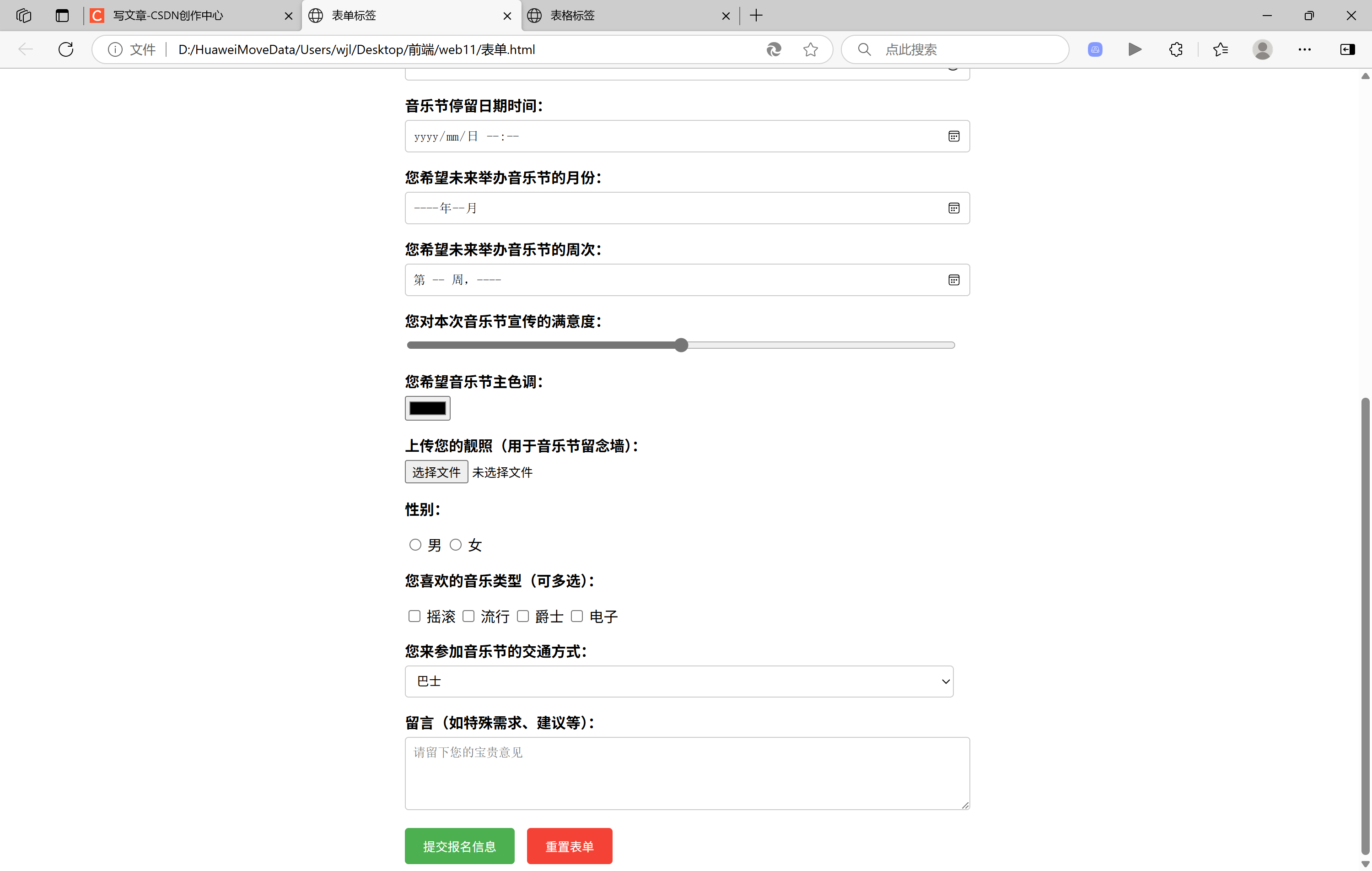The image size is (1372, 871).
Task: Expand the 巴士 transportation dropdown
Action: tap(678, 681)
